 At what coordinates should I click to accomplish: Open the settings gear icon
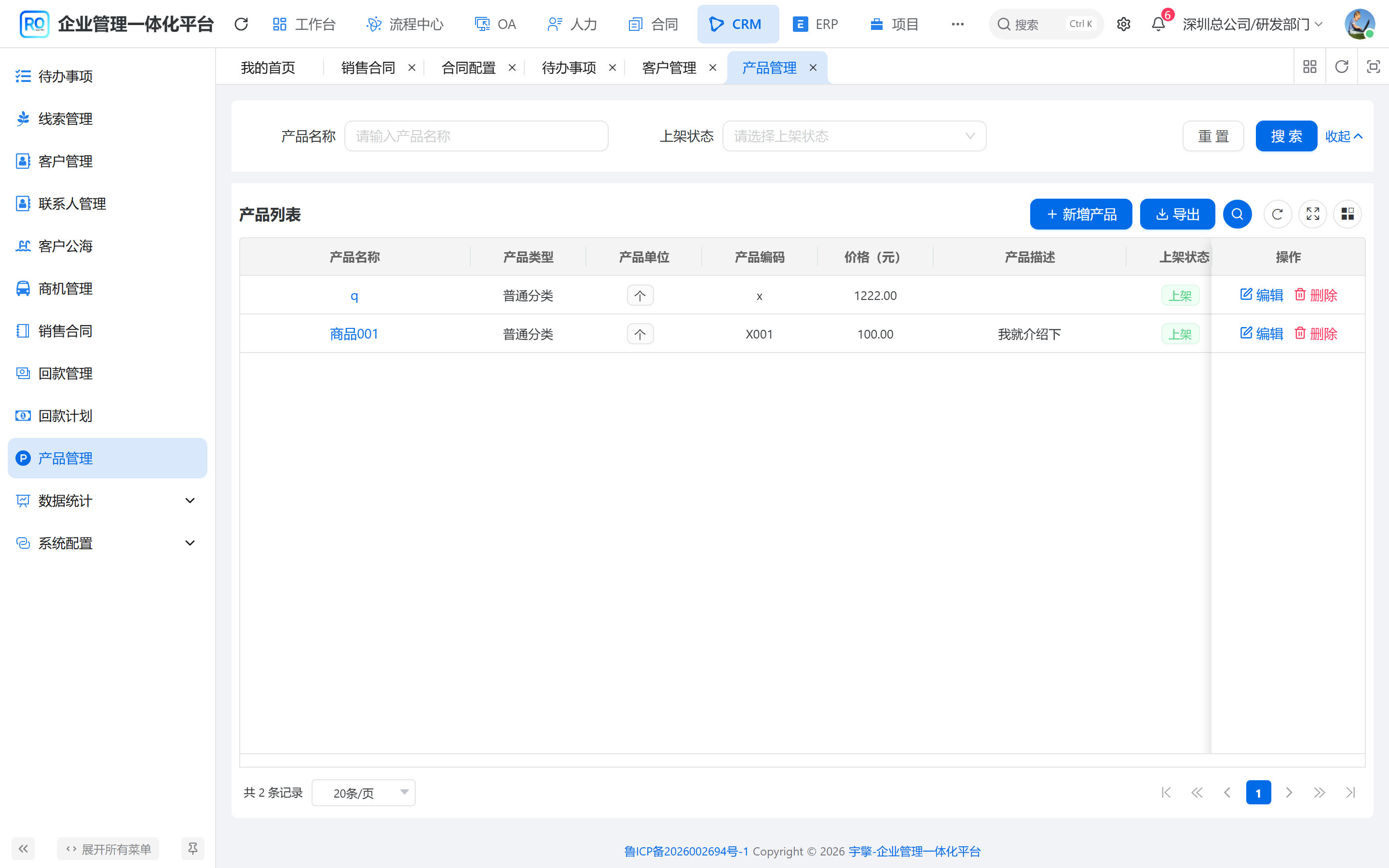(x=1123, y=24)
